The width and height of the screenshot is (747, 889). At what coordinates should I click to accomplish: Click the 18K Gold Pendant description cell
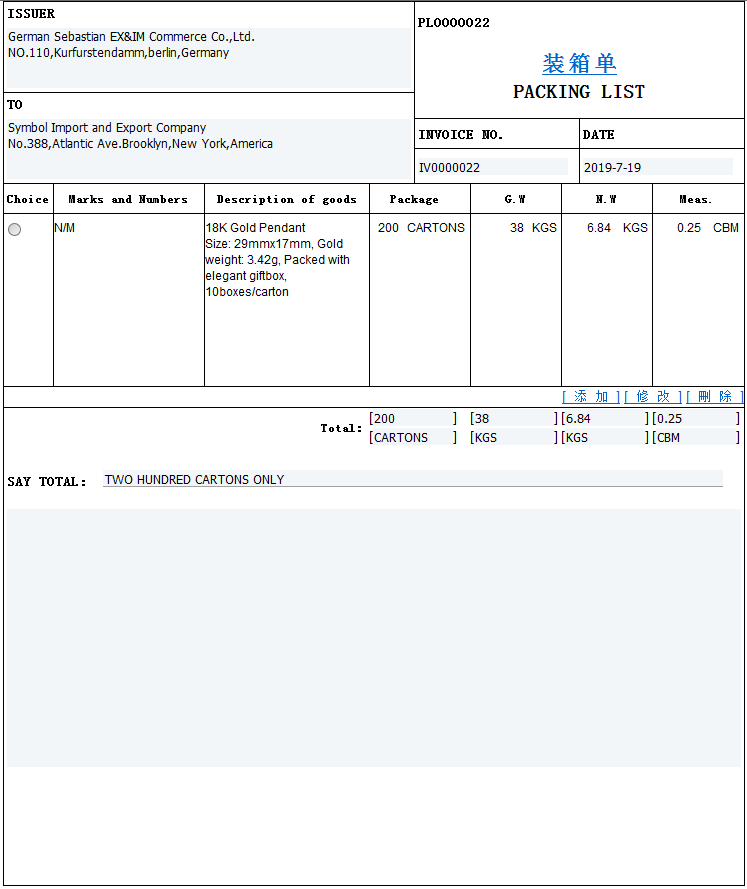tap(286, 260)
